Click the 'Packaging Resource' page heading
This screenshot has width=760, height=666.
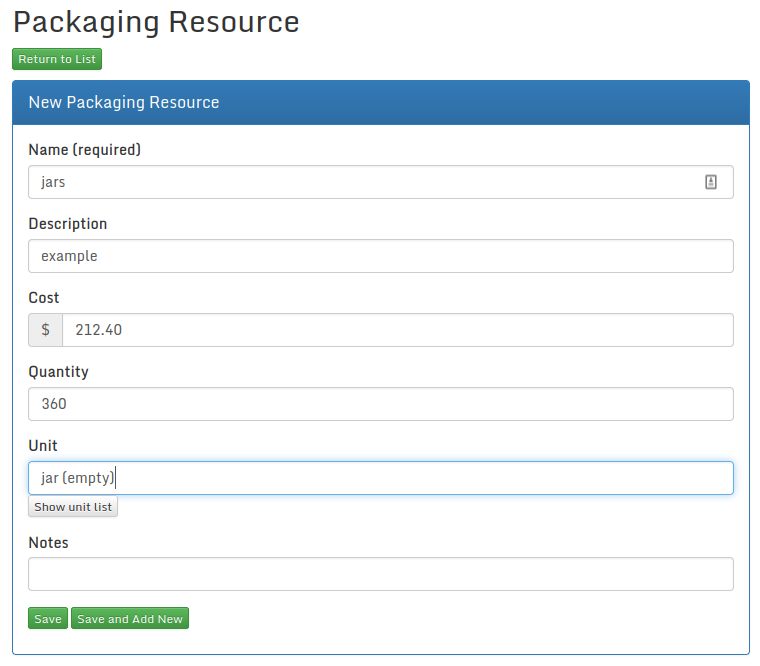[156, 22]
